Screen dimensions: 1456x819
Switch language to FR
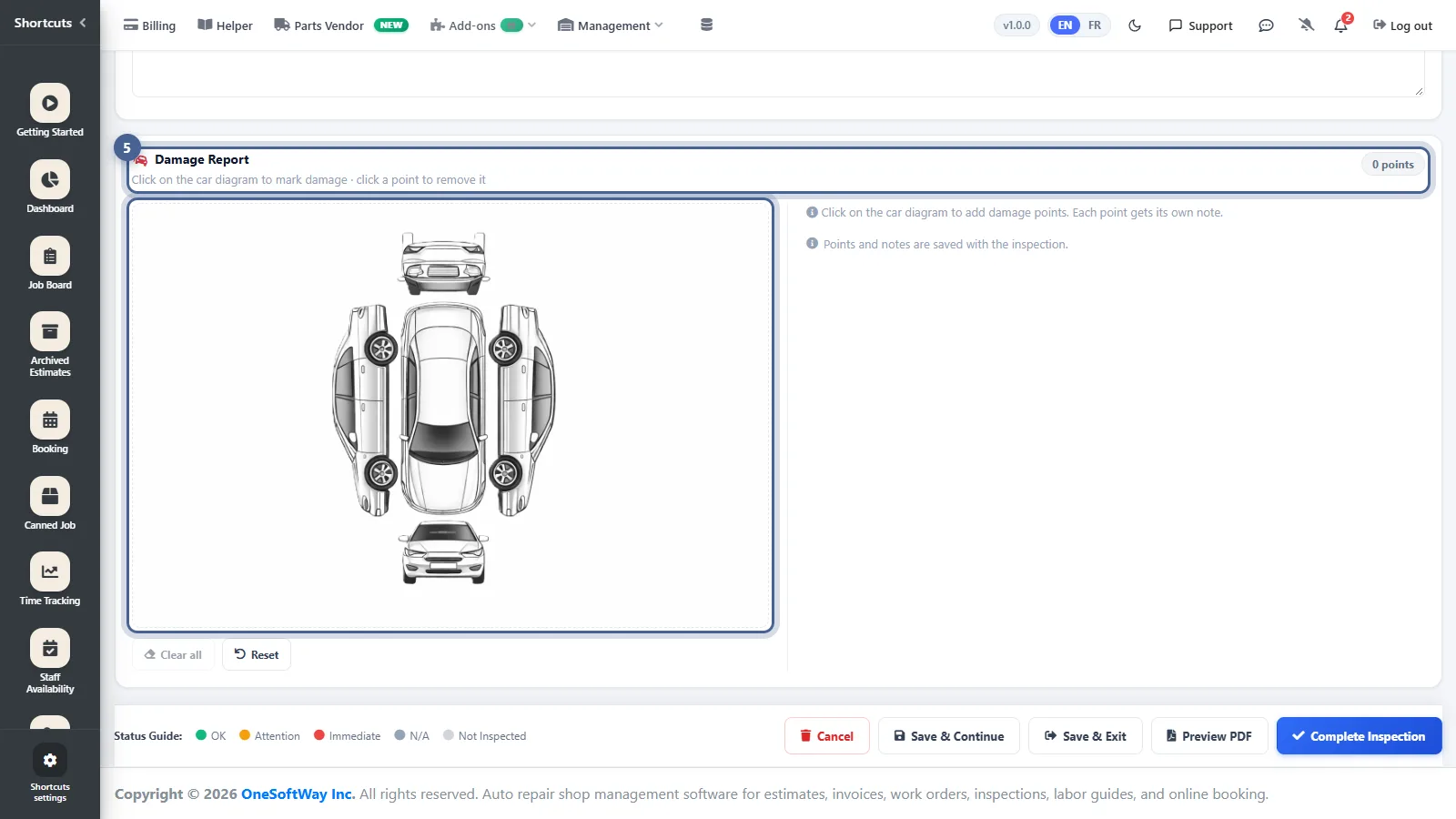tap(1095, 25)
